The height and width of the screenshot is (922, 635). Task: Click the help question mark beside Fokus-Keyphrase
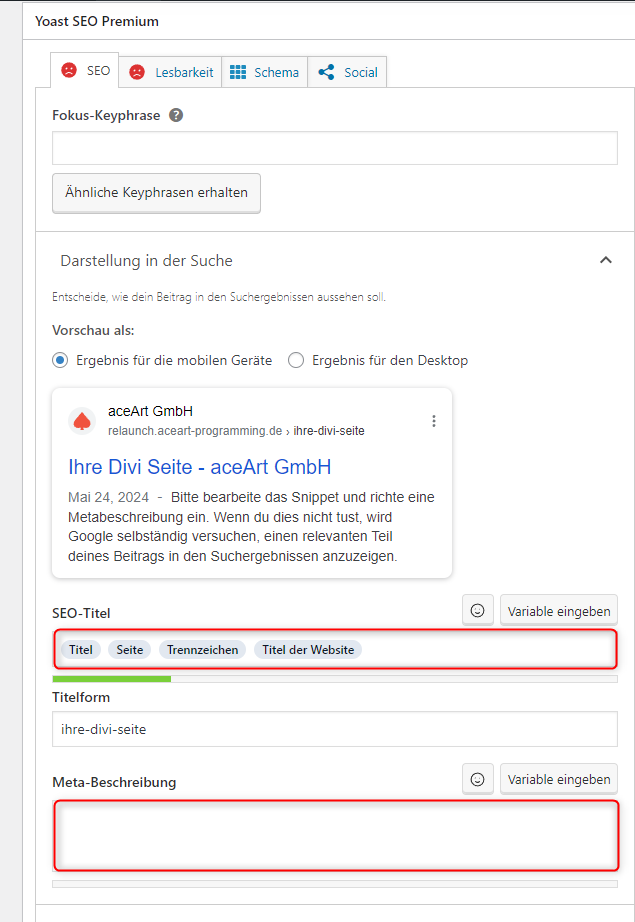[x=176, y=115]
